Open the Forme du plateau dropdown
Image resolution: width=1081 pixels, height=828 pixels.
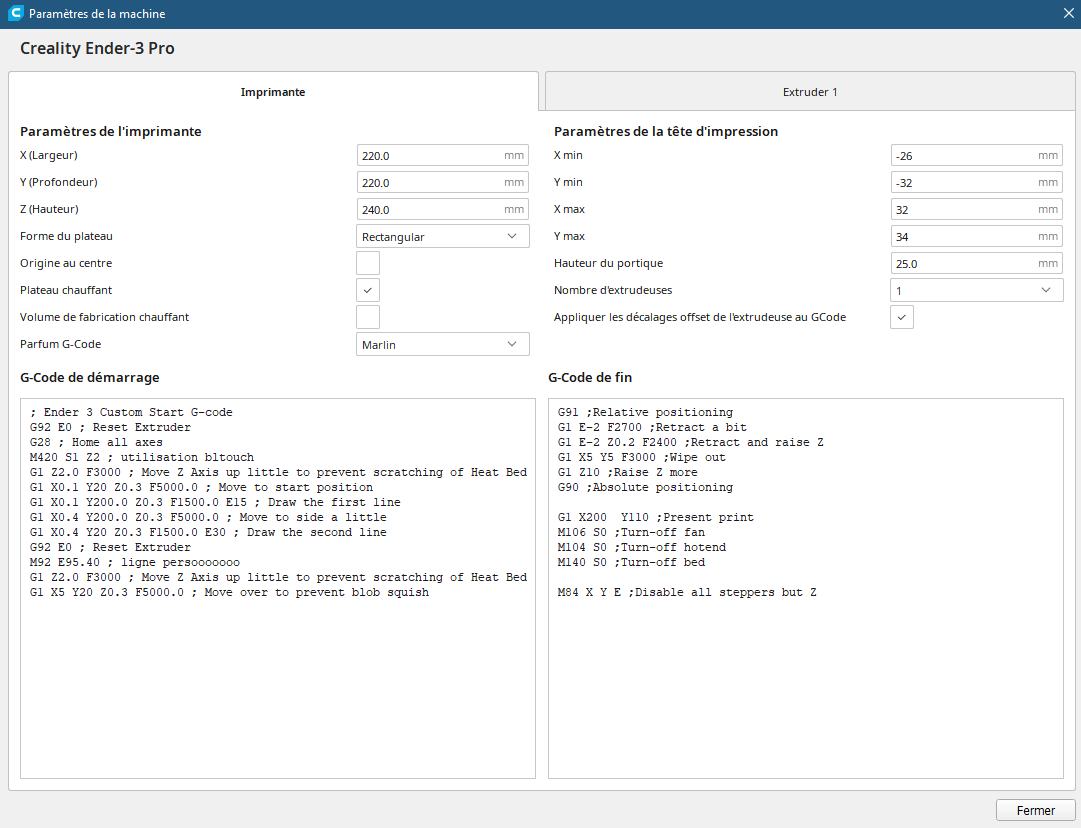pyautogui.click(x=443, y=236)
